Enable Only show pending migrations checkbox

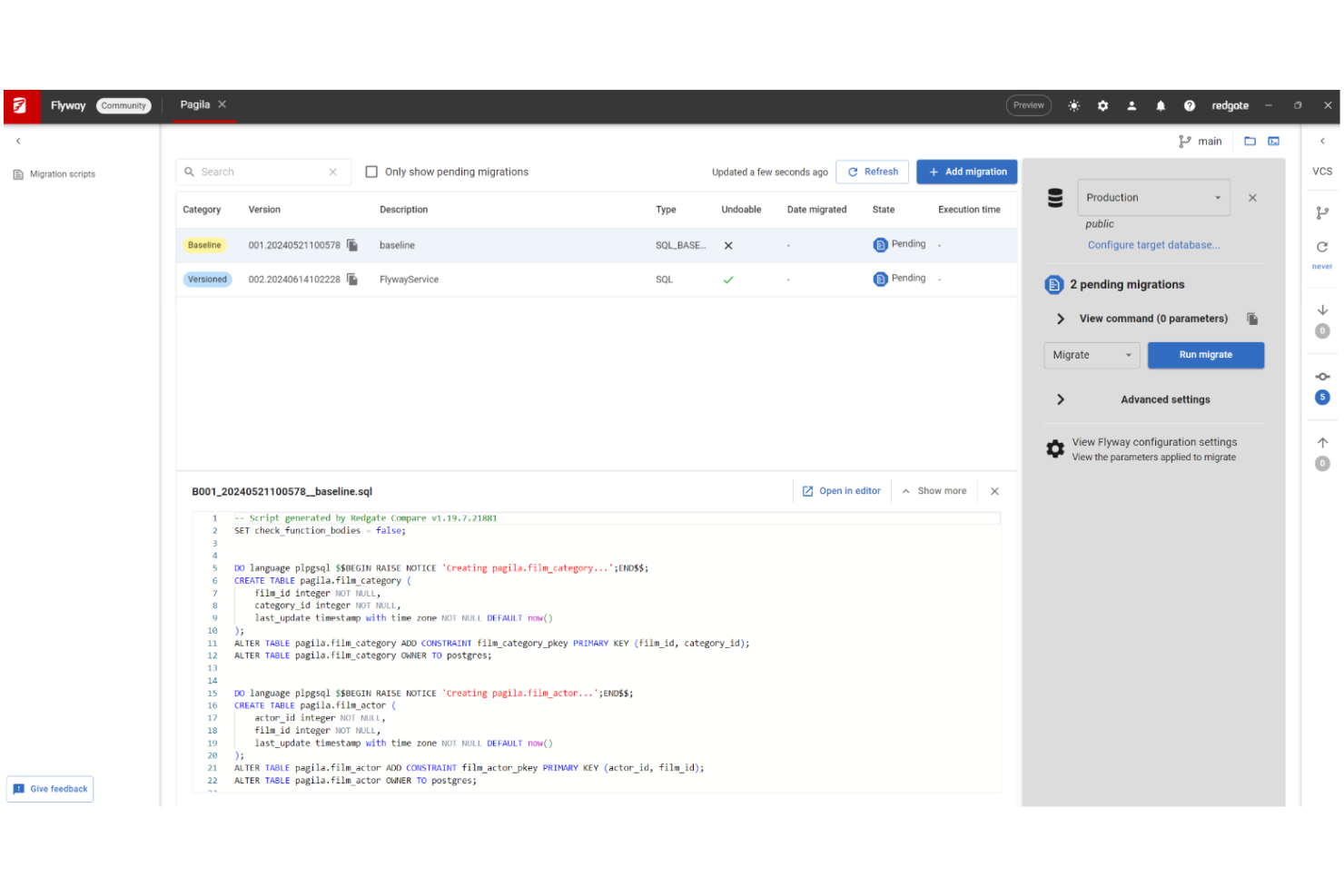371,171
